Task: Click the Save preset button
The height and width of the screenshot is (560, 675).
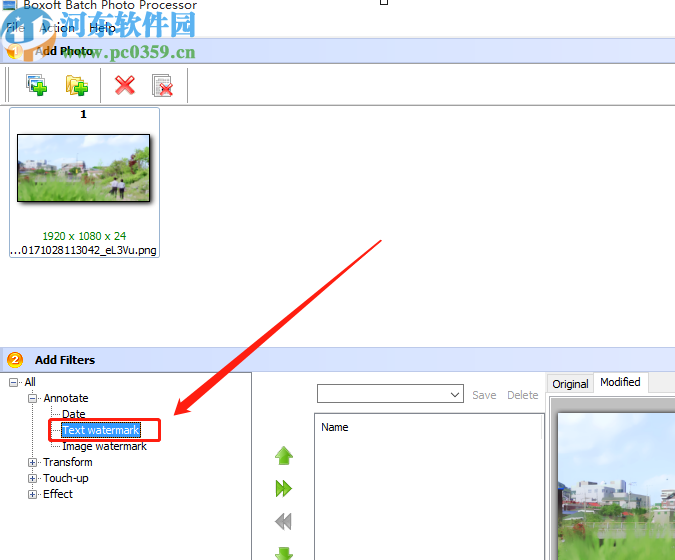Action: tap(484, 395)
